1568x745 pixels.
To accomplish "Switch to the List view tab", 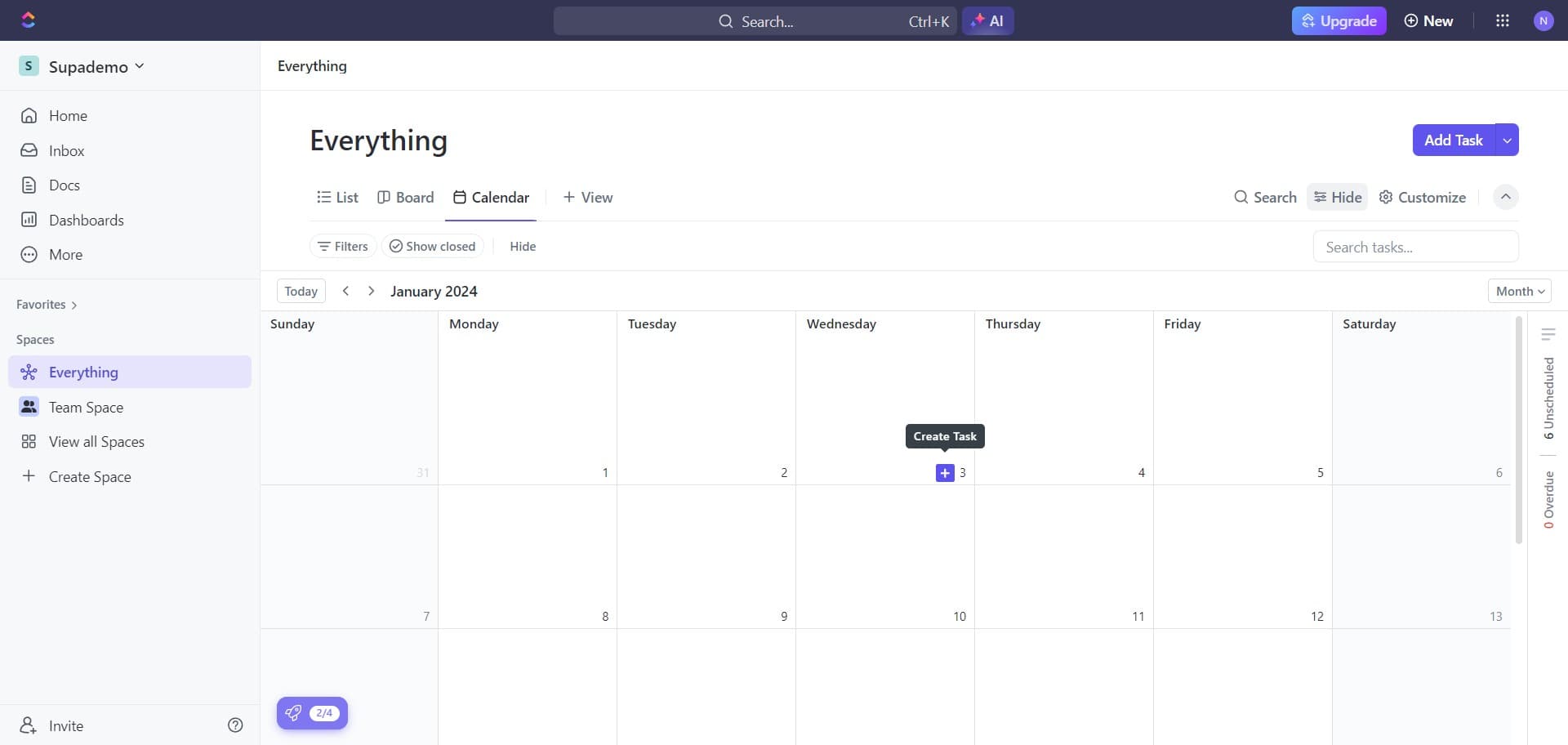I will tap(337, 197).
